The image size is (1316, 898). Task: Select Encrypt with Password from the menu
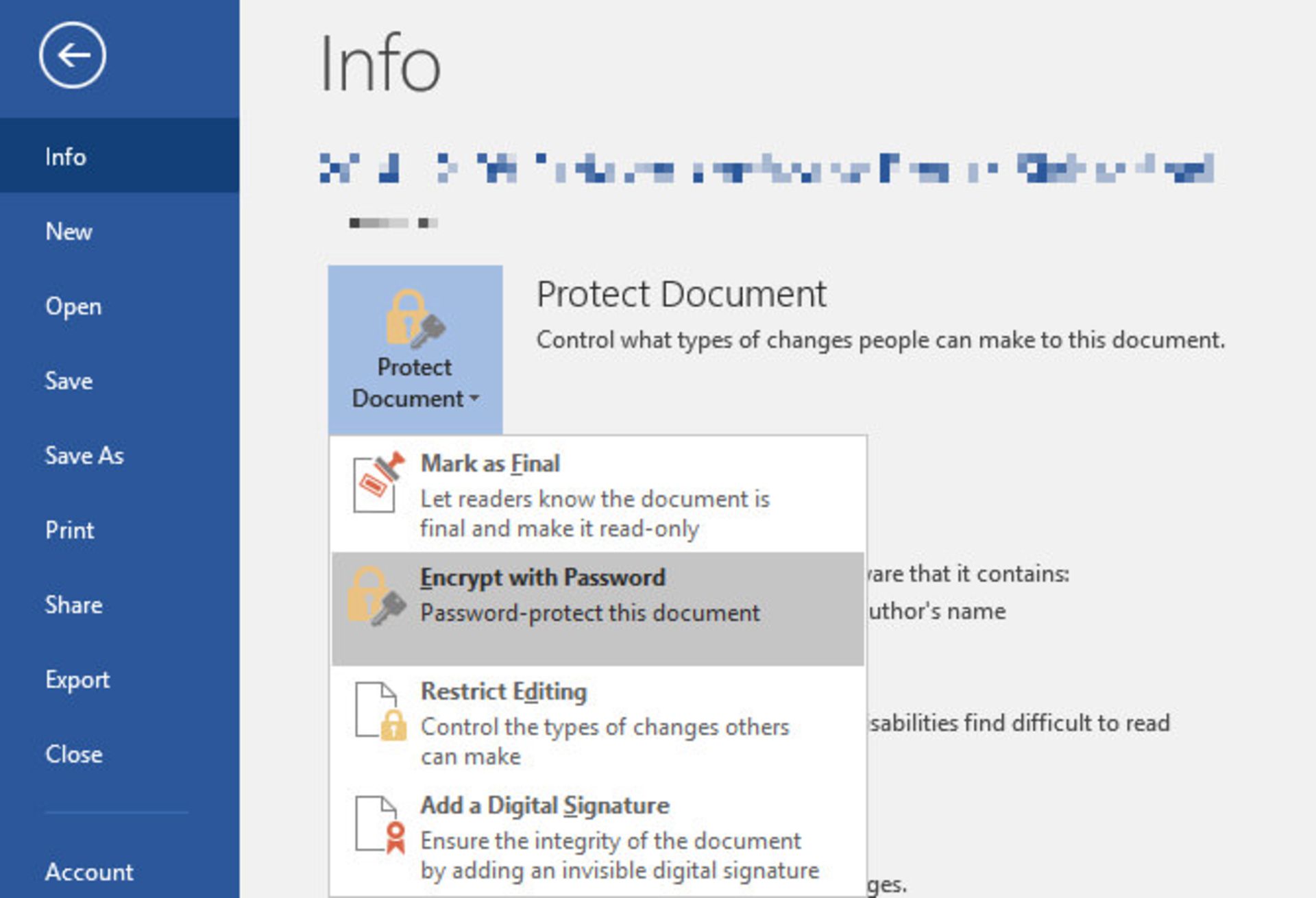click(x=544, y=577)
